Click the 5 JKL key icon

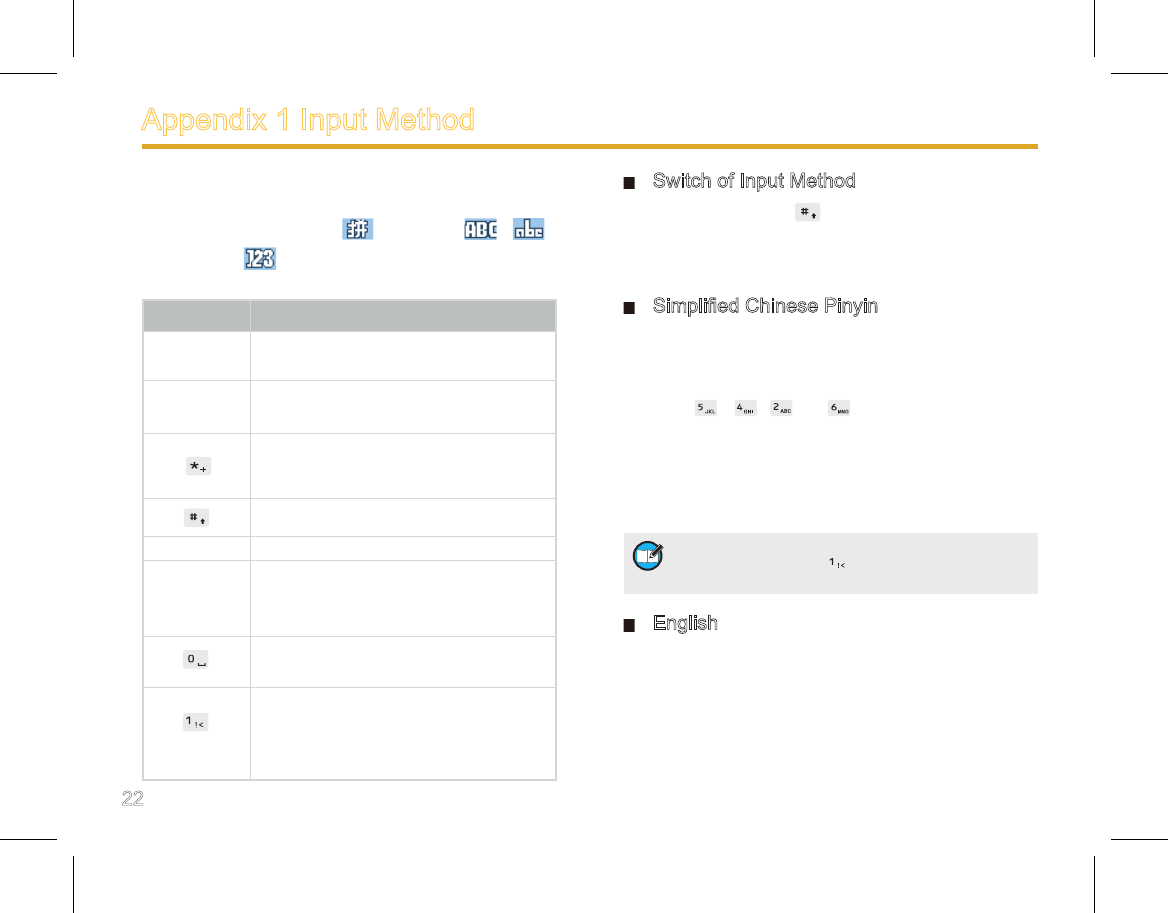click(705, 408)
